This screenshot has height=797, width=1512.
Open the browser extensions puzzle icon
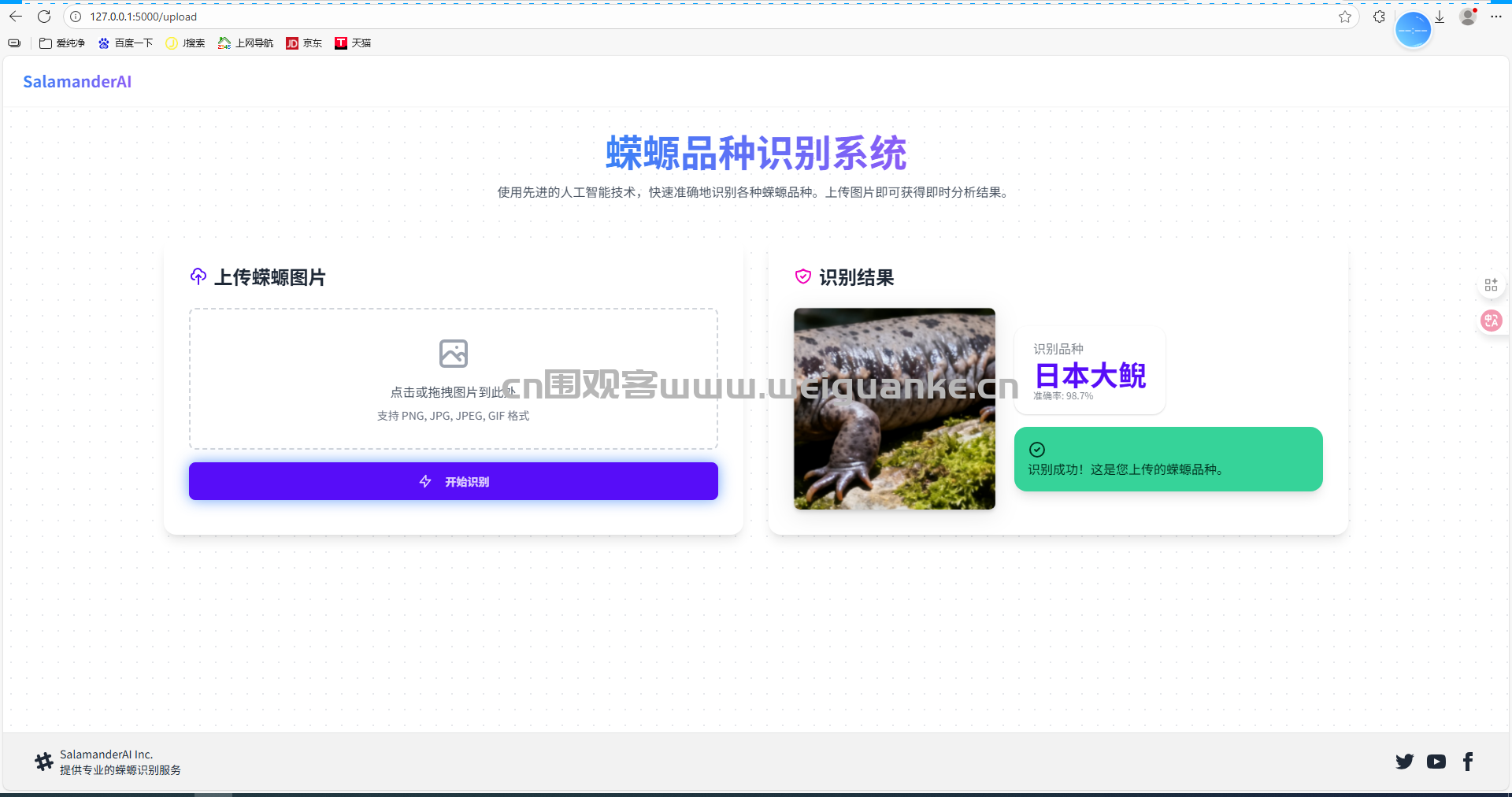click(1379, 17)
